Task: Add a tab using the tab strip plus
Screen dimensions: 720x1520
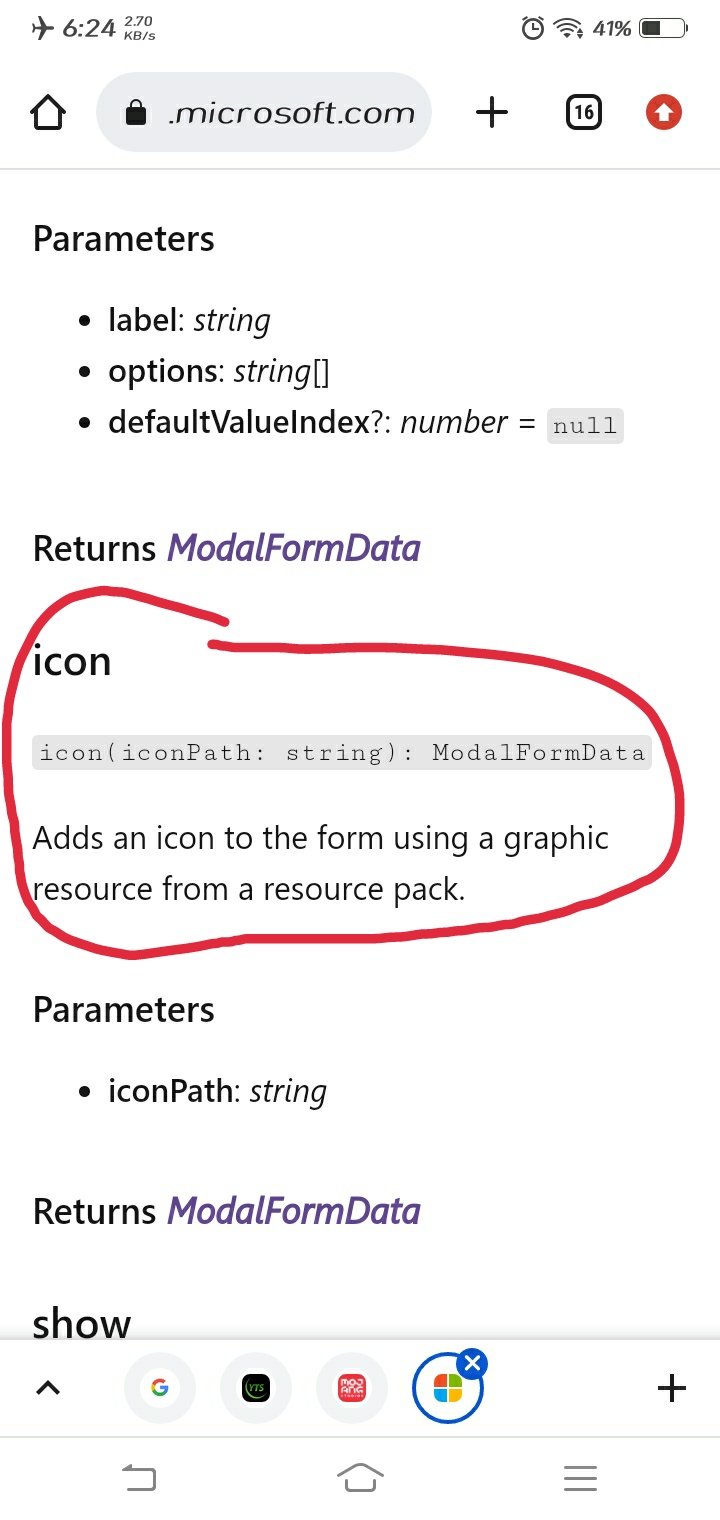Action: coord(672,1388)
